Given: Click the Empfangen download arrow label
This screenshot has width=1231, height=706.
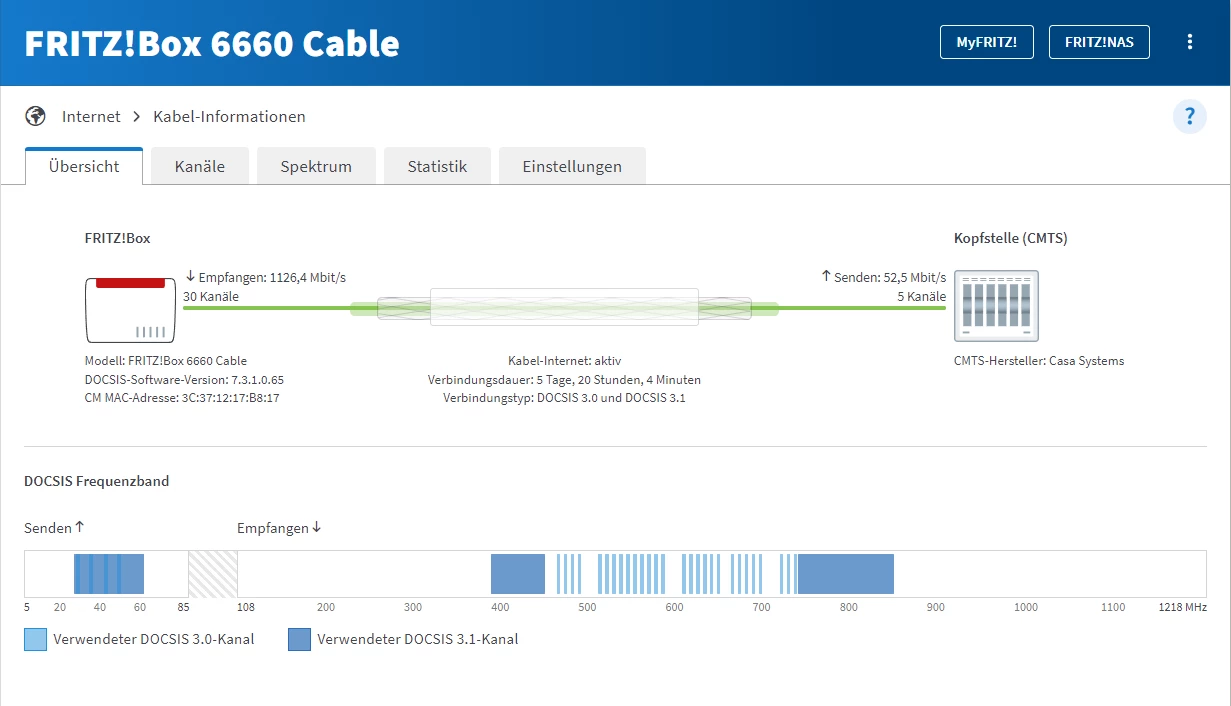Looking at the screenshot, I should click(x=279, y=528).
